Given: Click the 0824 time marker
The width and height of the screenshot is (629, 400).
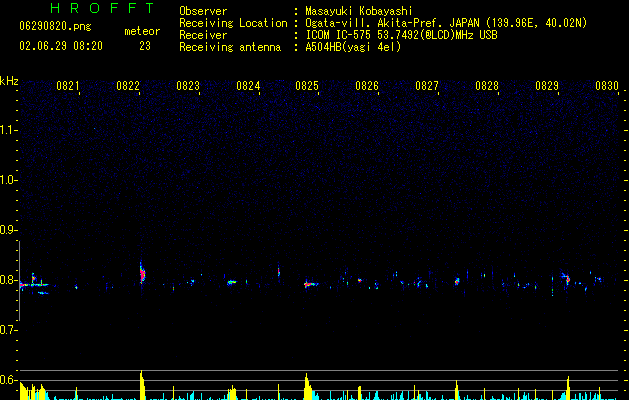Looking at the screenshot, I should 248,86.
